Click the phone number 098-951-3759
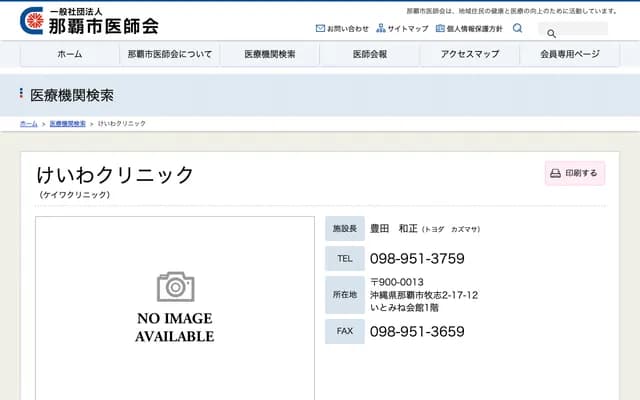640x400 pixels. [x=417, y=258]
